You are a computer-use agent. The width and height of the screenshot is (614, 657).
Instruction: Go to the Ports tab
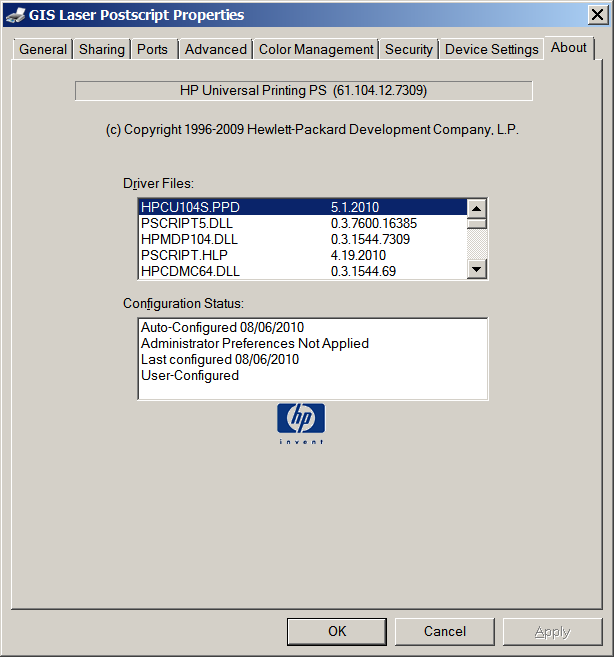tap(153, 49)
